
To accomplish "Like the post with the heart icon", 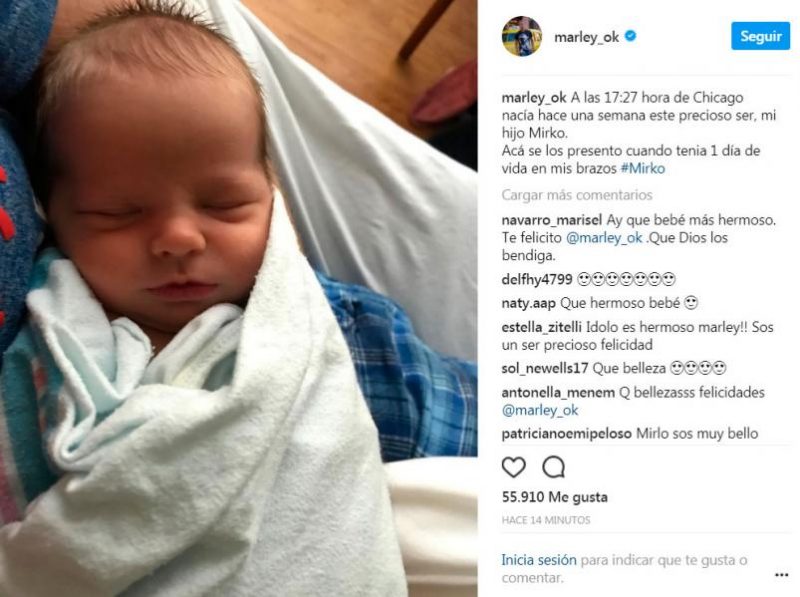I will click(x=514, y=466).
